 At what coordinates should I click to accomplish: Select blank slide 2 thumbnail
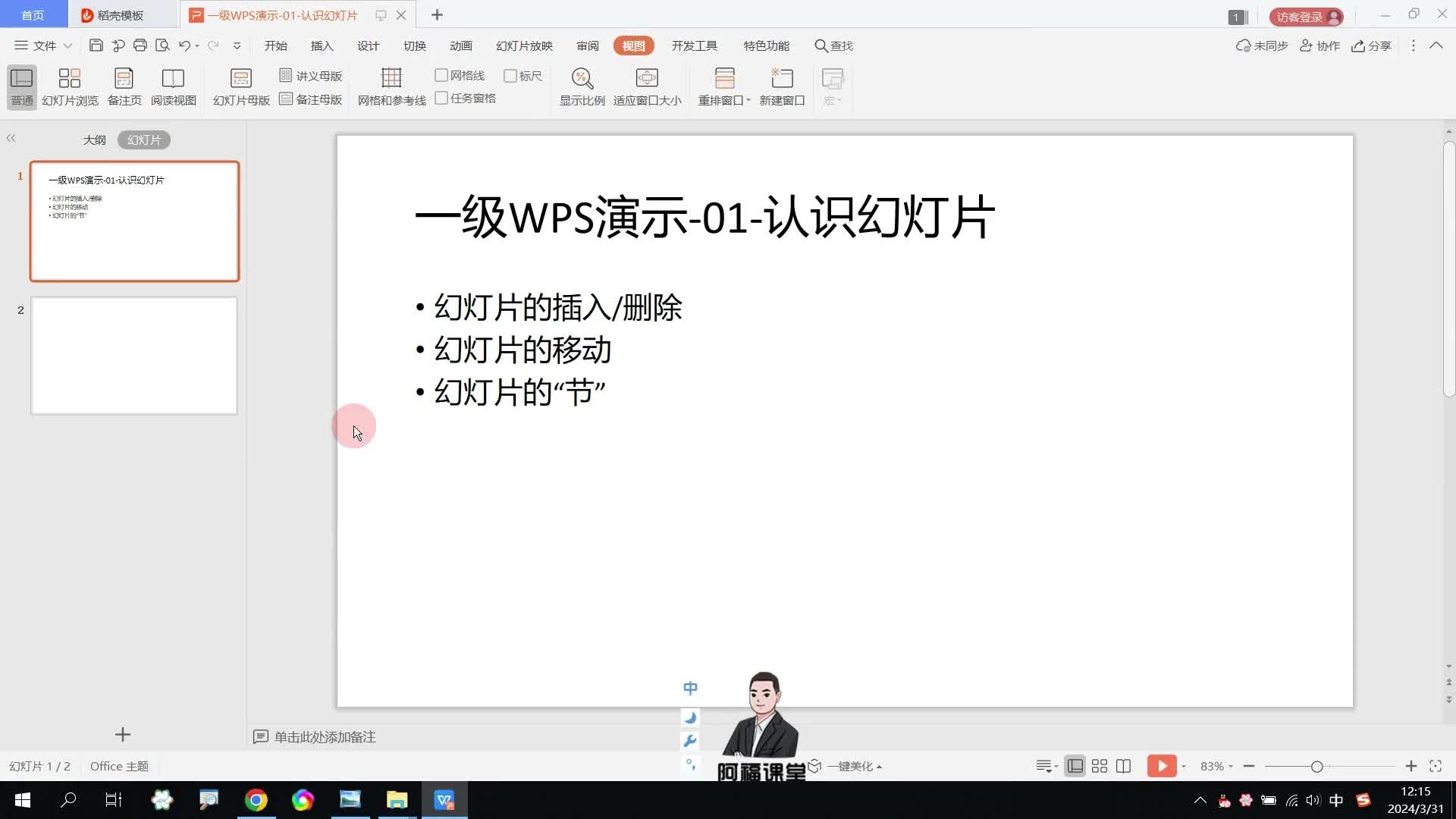click(x=134, y=356)
